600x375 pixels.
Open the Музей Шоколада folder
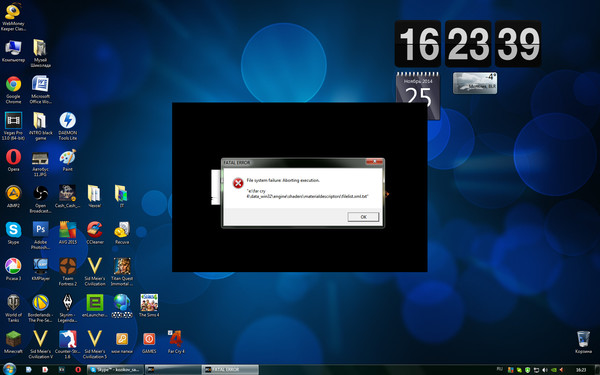[x=40, y=53]
